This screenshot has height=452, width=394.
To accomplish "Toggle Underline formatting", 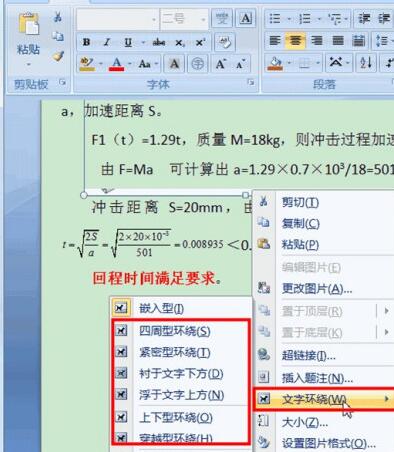I will point(128,42).
